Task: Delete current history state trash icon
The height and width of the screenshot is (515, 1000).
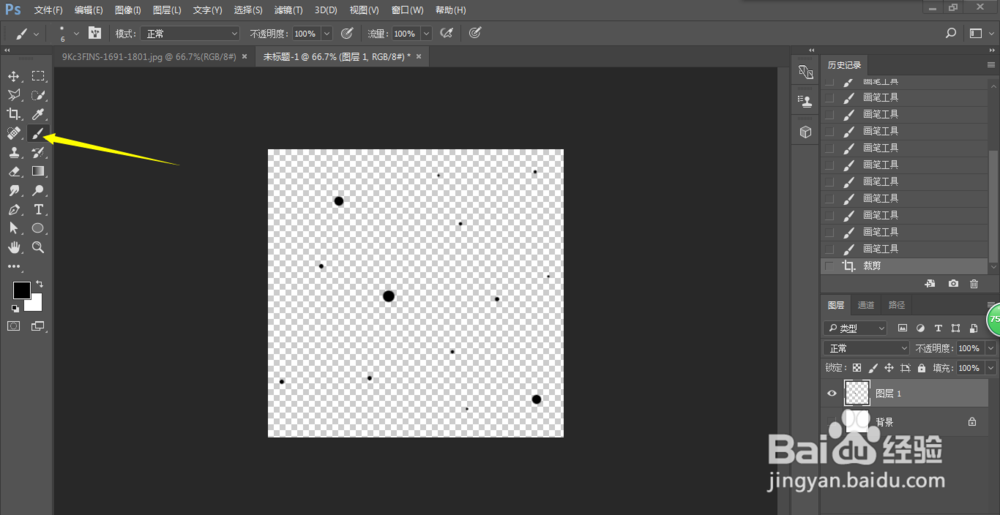Action: pyautogui.click(x=974, y=284)
